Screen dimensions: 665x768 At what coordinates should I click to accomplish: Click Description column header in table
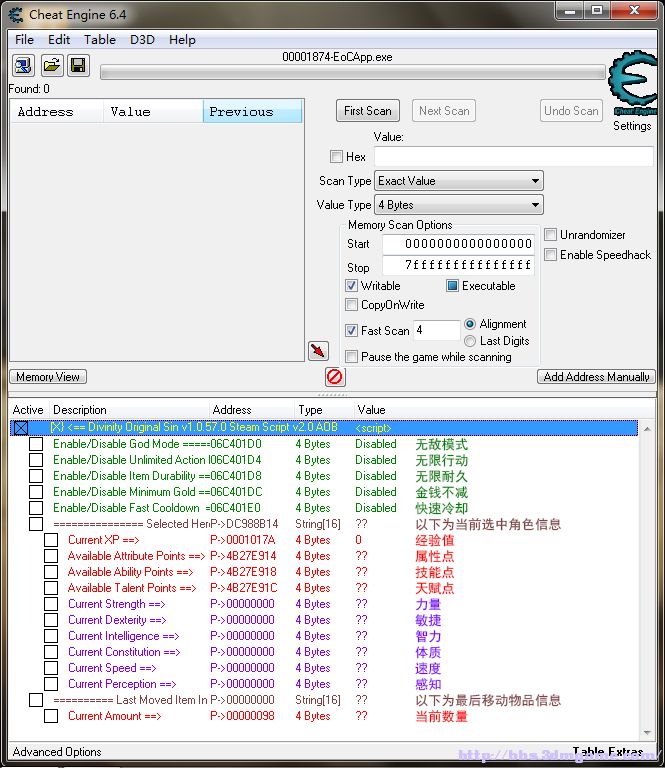tap(129, 409)
